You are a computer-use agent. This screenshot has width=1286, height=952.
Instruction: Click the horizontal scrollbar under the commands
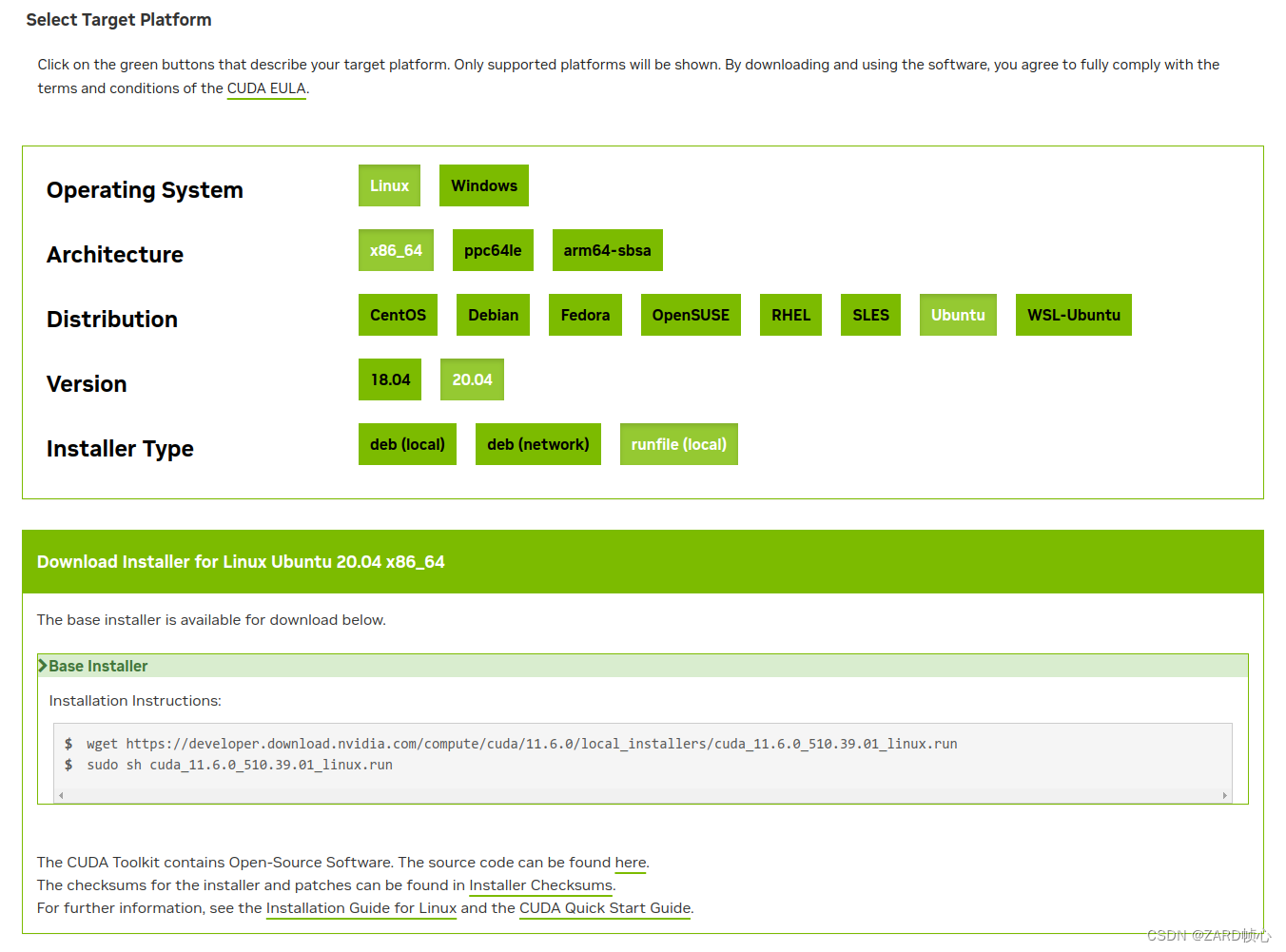[x=643, y=795]
